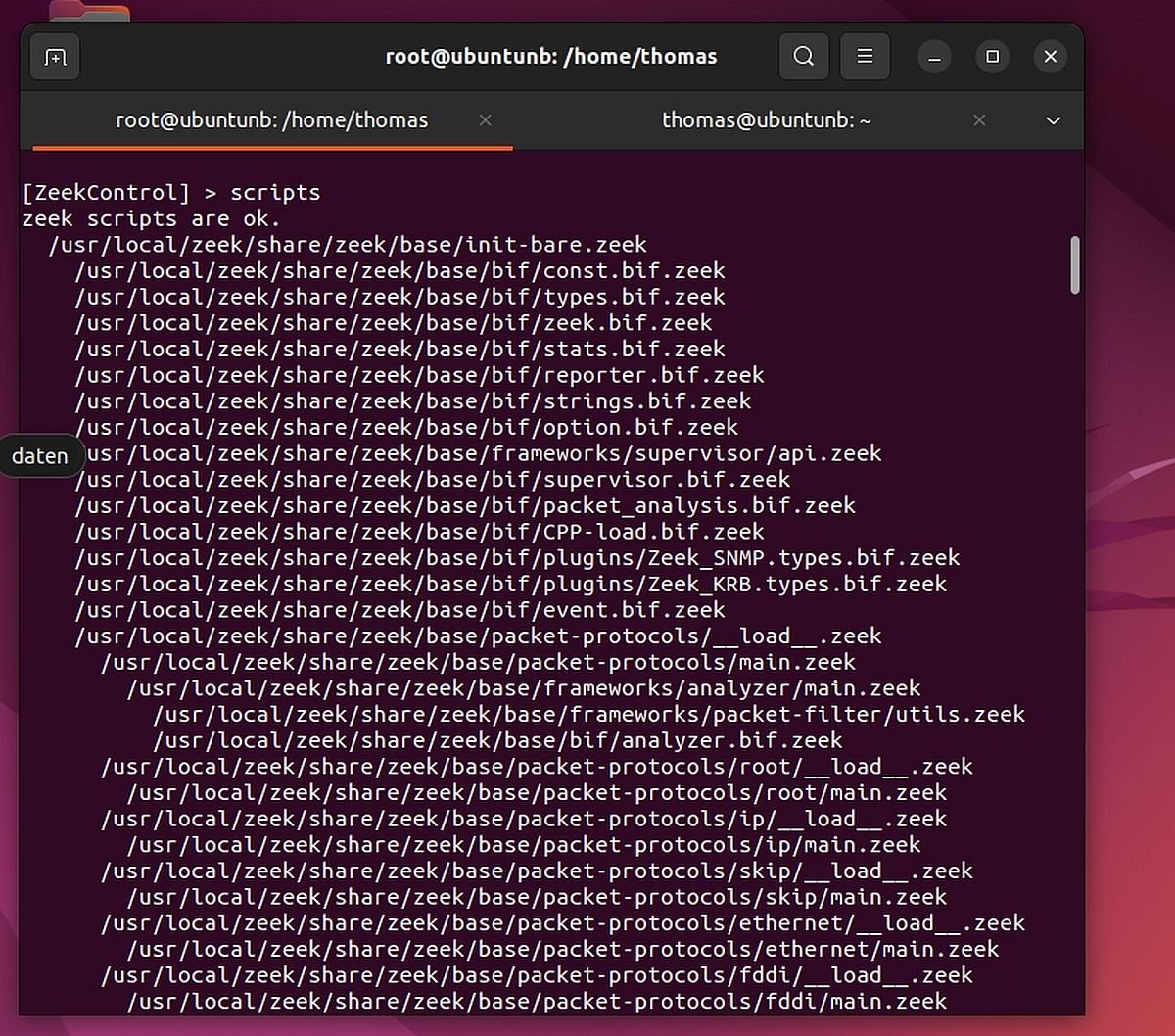
Task: Switch to the thomas@ubuntunb: ~ tab
Action: (766, 120)
